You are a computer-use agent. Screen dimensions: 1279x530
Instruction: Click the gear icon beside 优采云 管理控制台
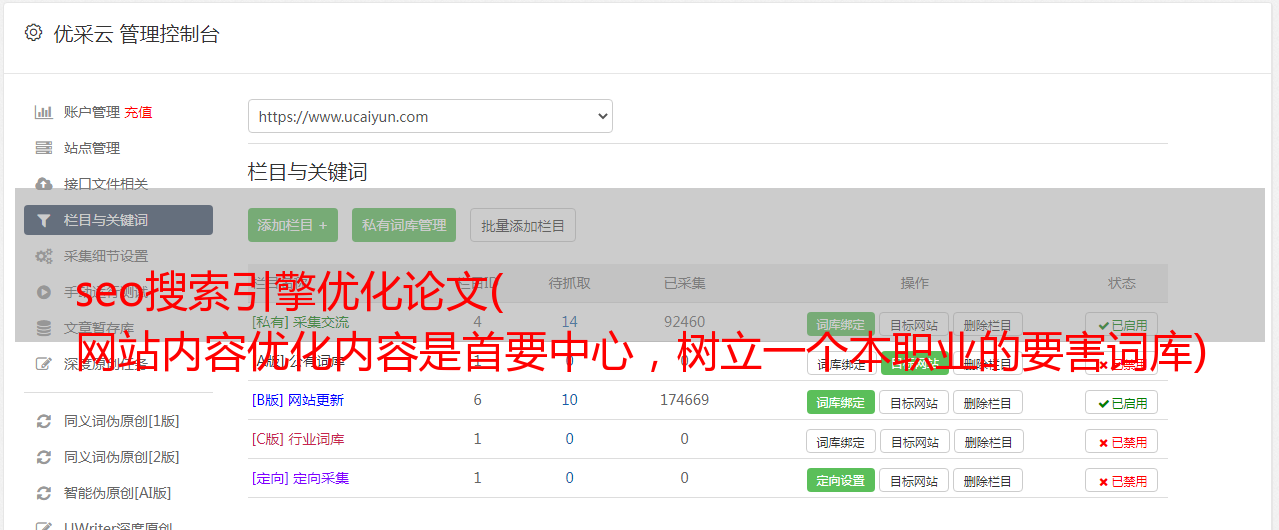pos(33,33)
